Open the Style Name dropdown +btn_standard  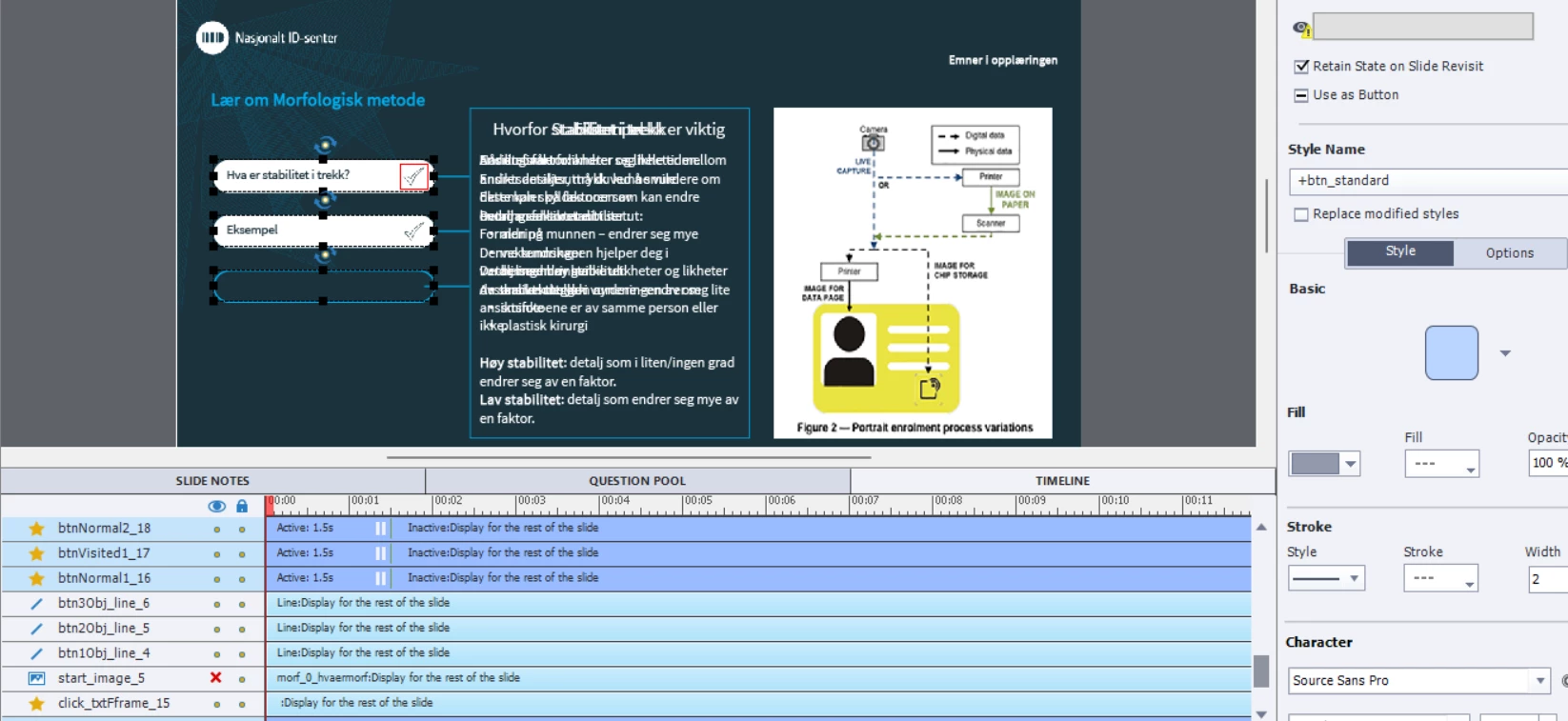coord(1428,181)
